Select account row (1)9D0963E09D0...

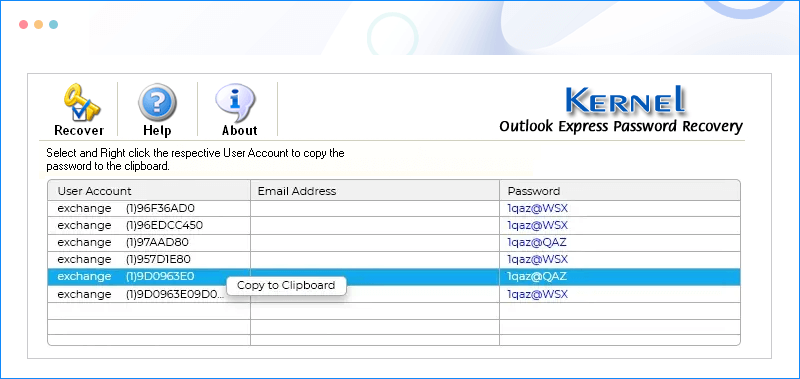click(x=394, y=294)
